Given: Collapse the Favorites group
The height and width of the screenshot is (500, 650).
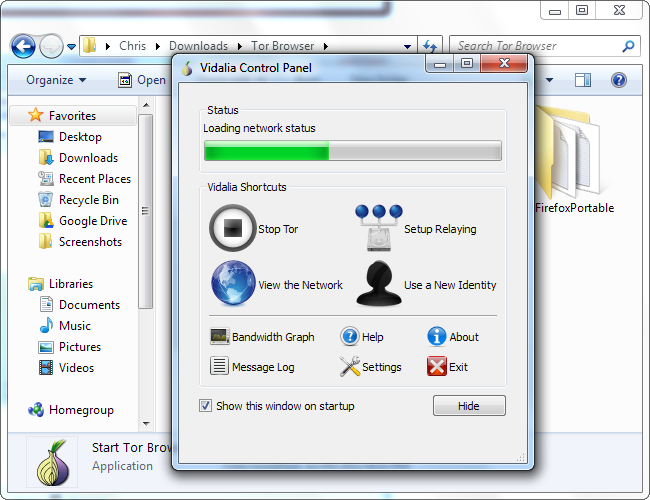Looking at the screenshot, I should coord(72,116).
